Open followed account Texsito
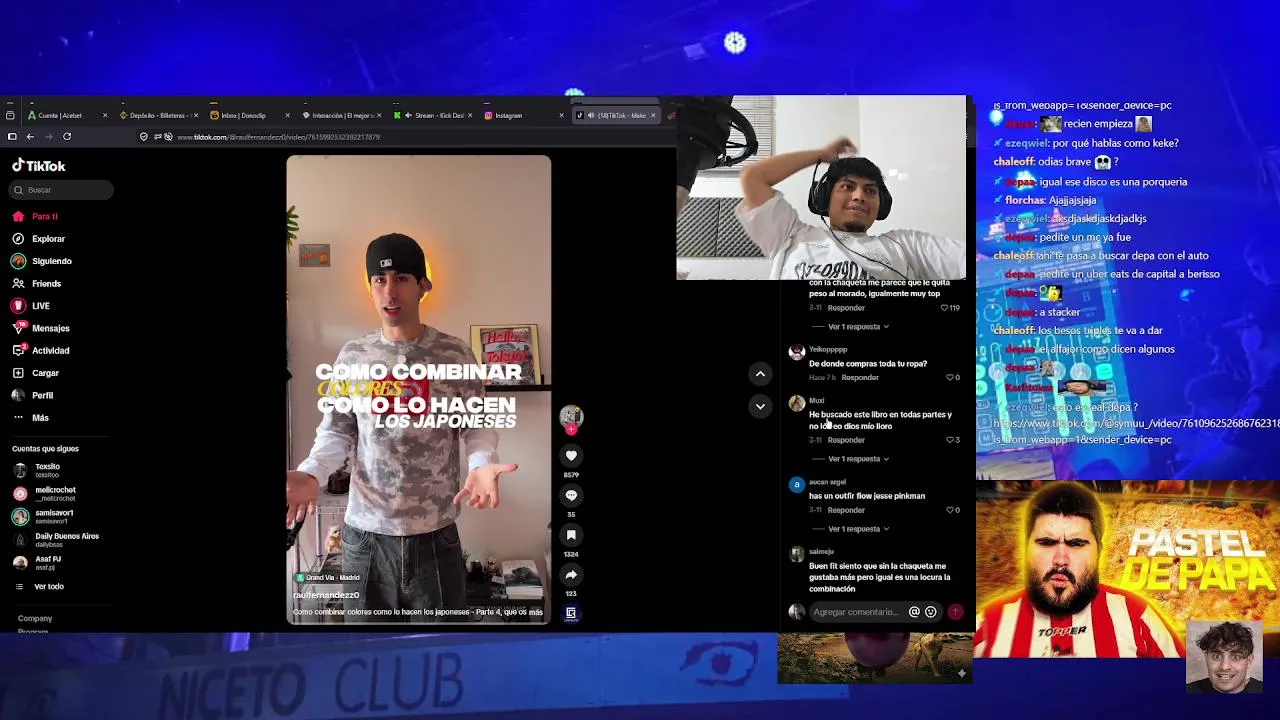Image resolution: width=1280 pixels, height=720 pixels. 47,470
